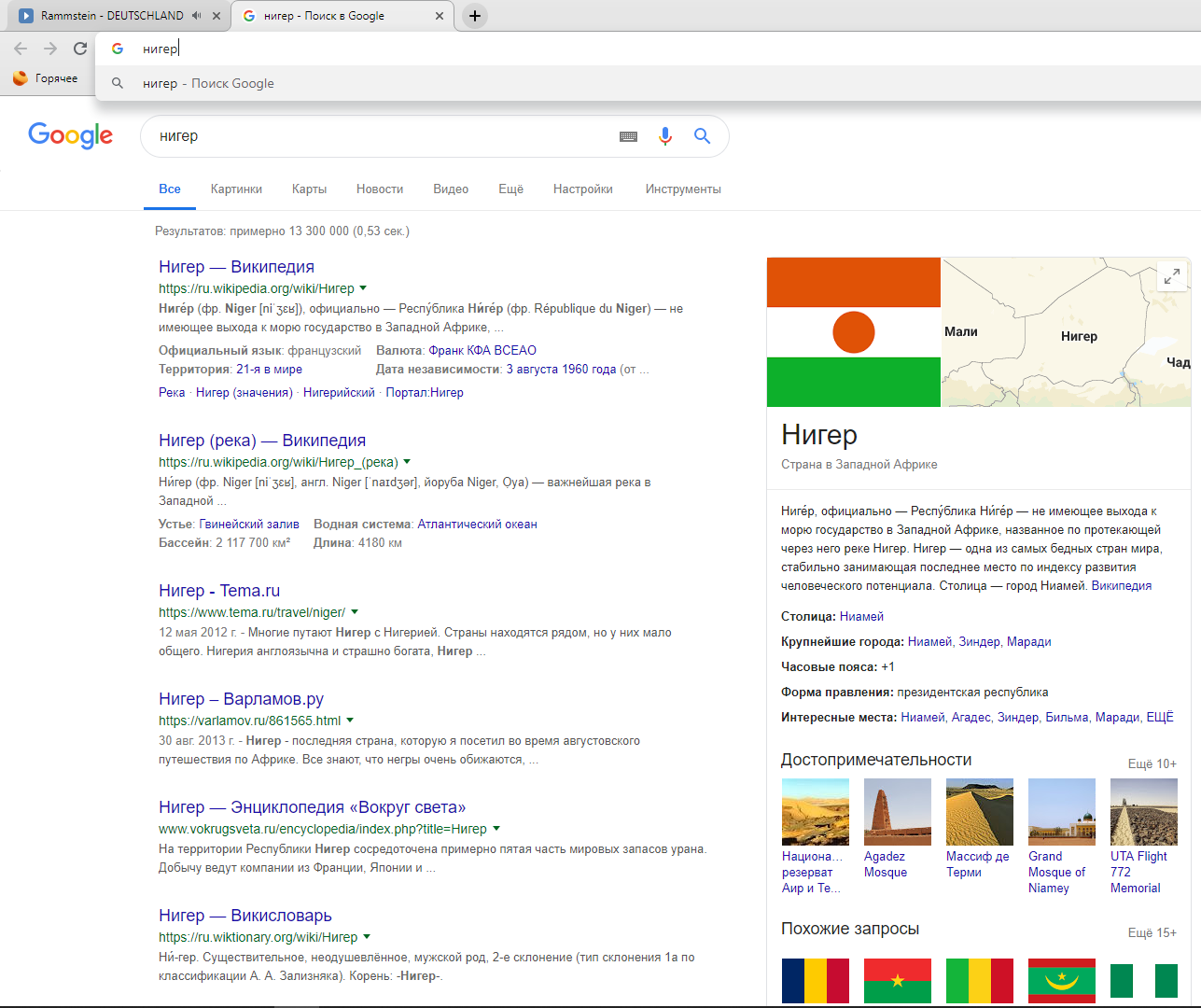The height and width of the screenshot is (1008, 1201).
Task: Mute the Rammstein tab audio icon
Action: tap(197, 16)
